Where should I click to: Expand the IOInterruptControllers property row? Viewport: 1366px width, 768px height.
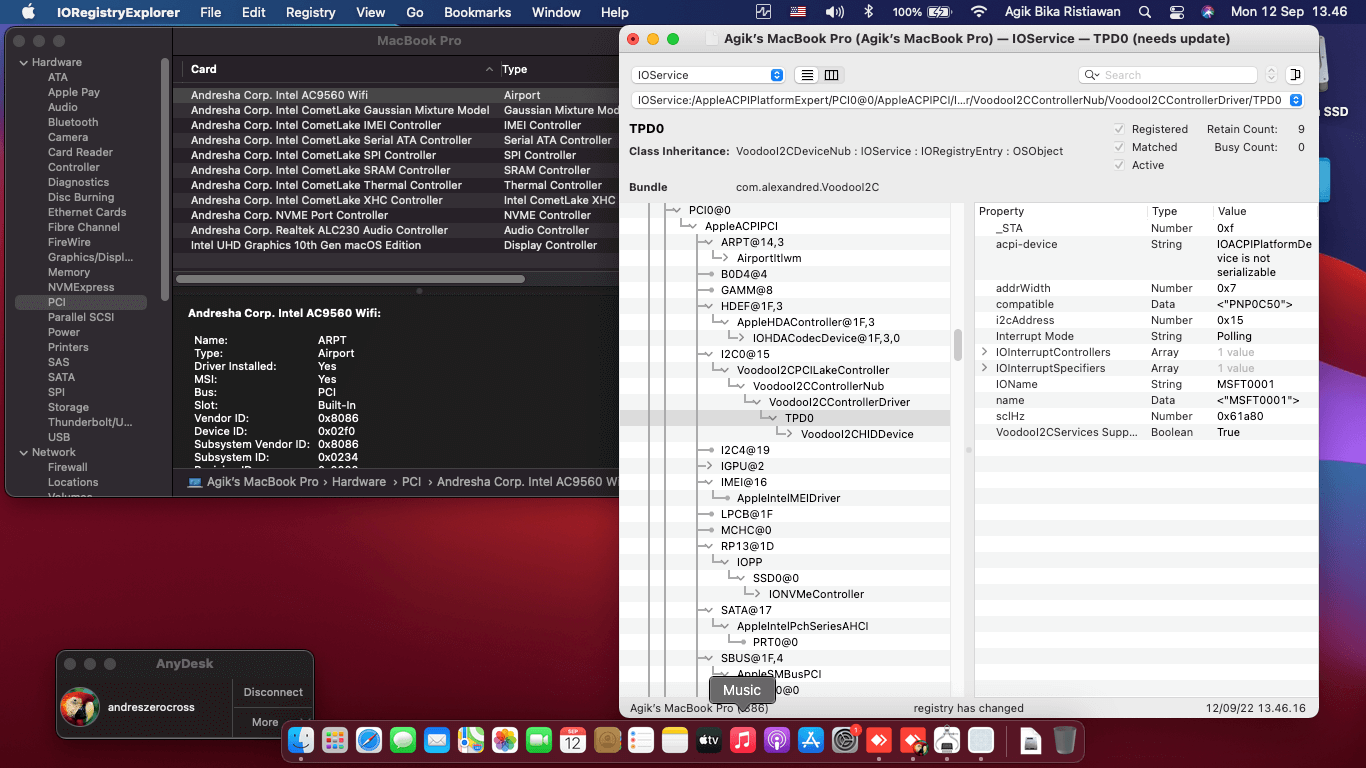pyautogui.click(x=985, y=352)
